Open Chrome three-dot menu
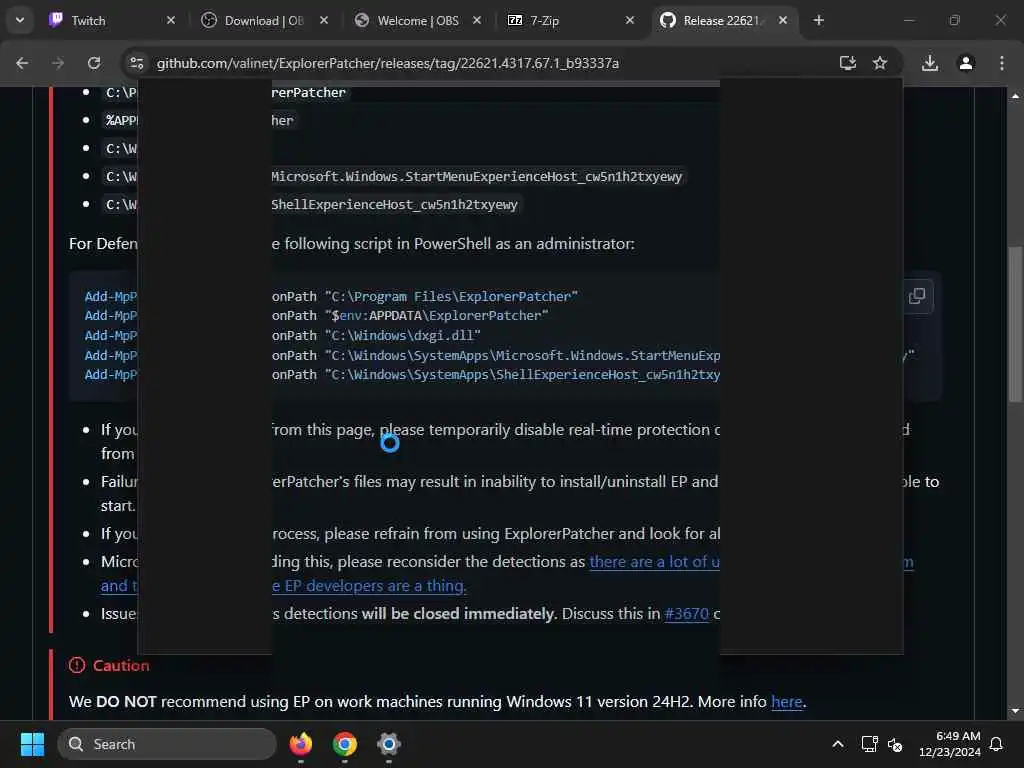 [x=1002, y=63]
